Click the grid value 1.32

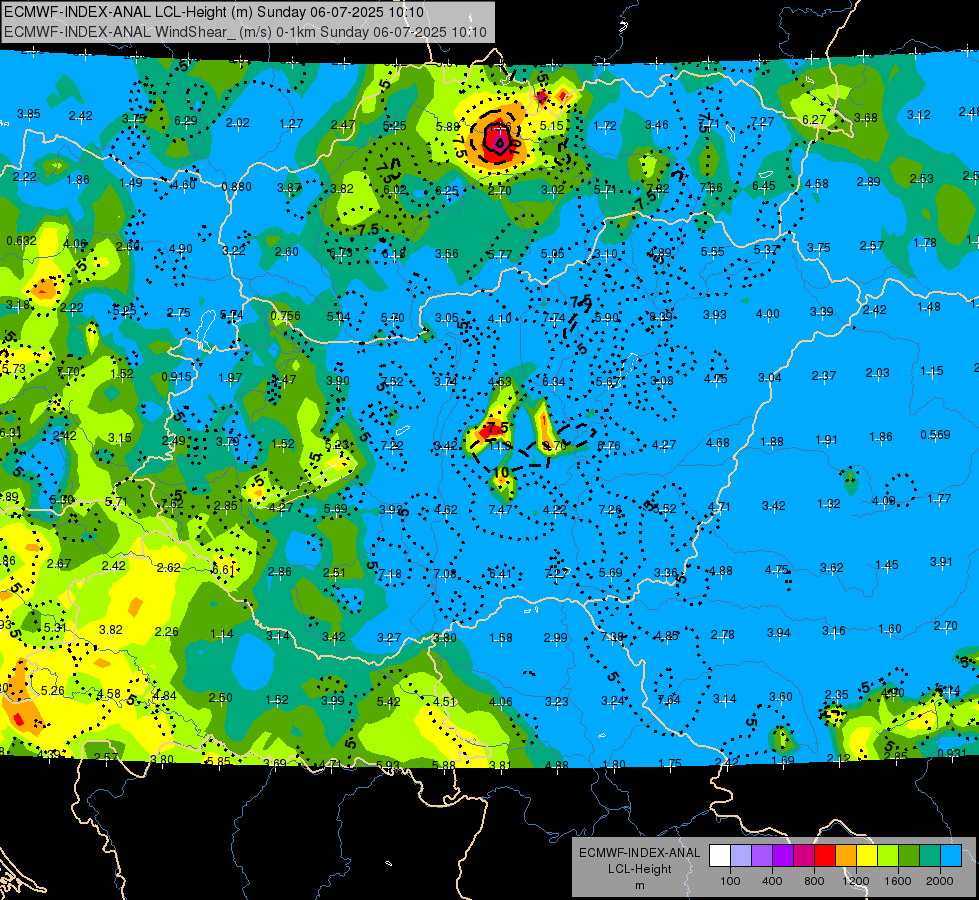coord(829,504)
